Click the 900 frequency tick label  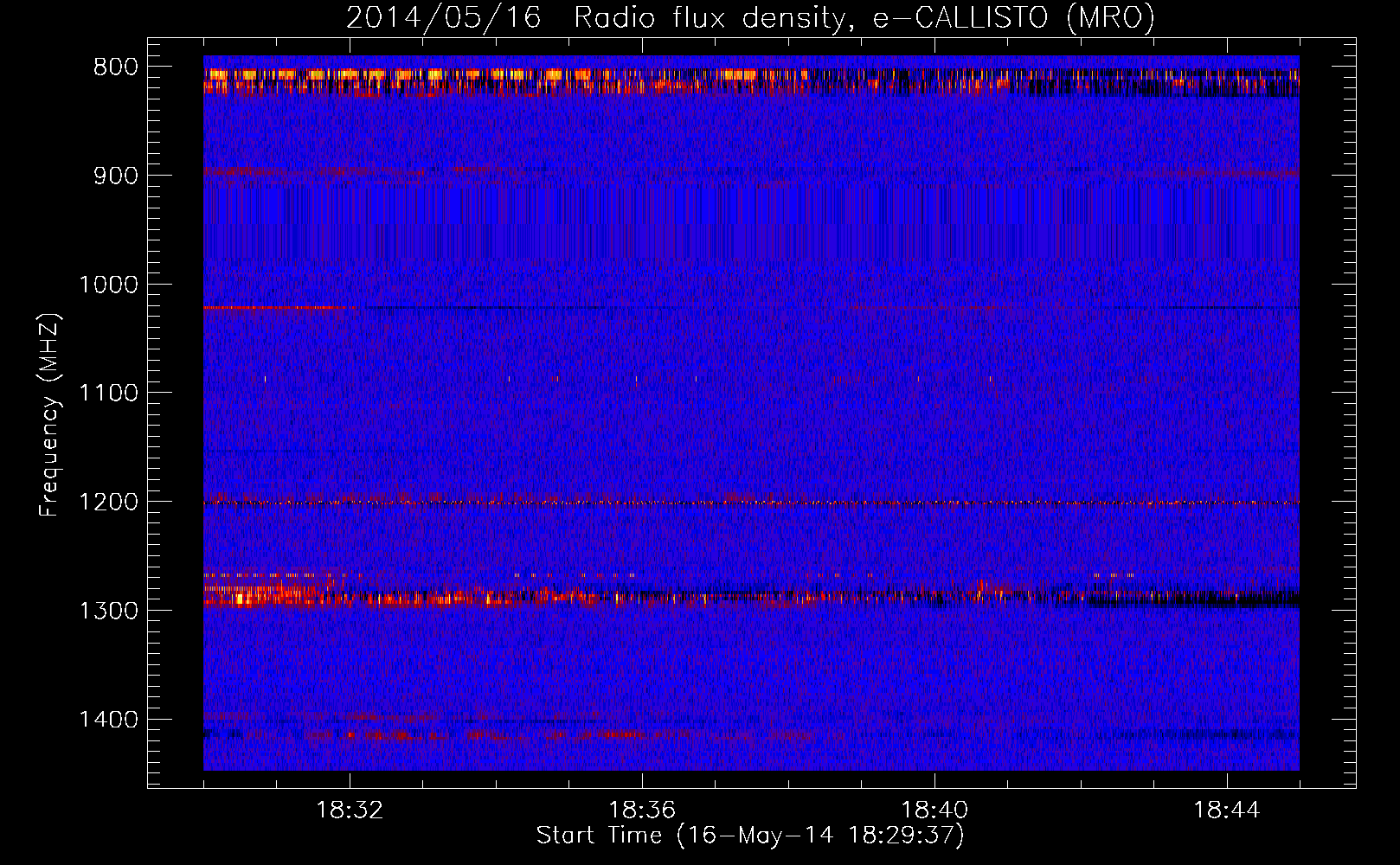tap(115, 176)
